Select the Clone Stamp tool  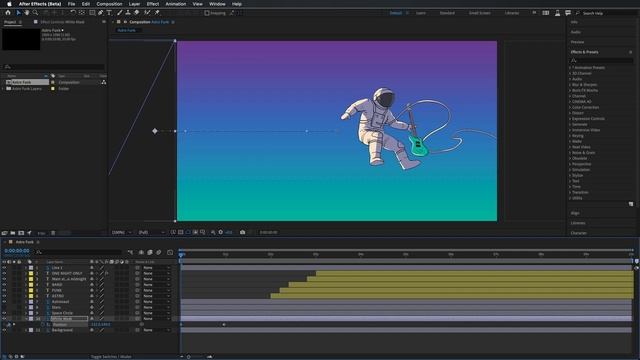[128, 13]
